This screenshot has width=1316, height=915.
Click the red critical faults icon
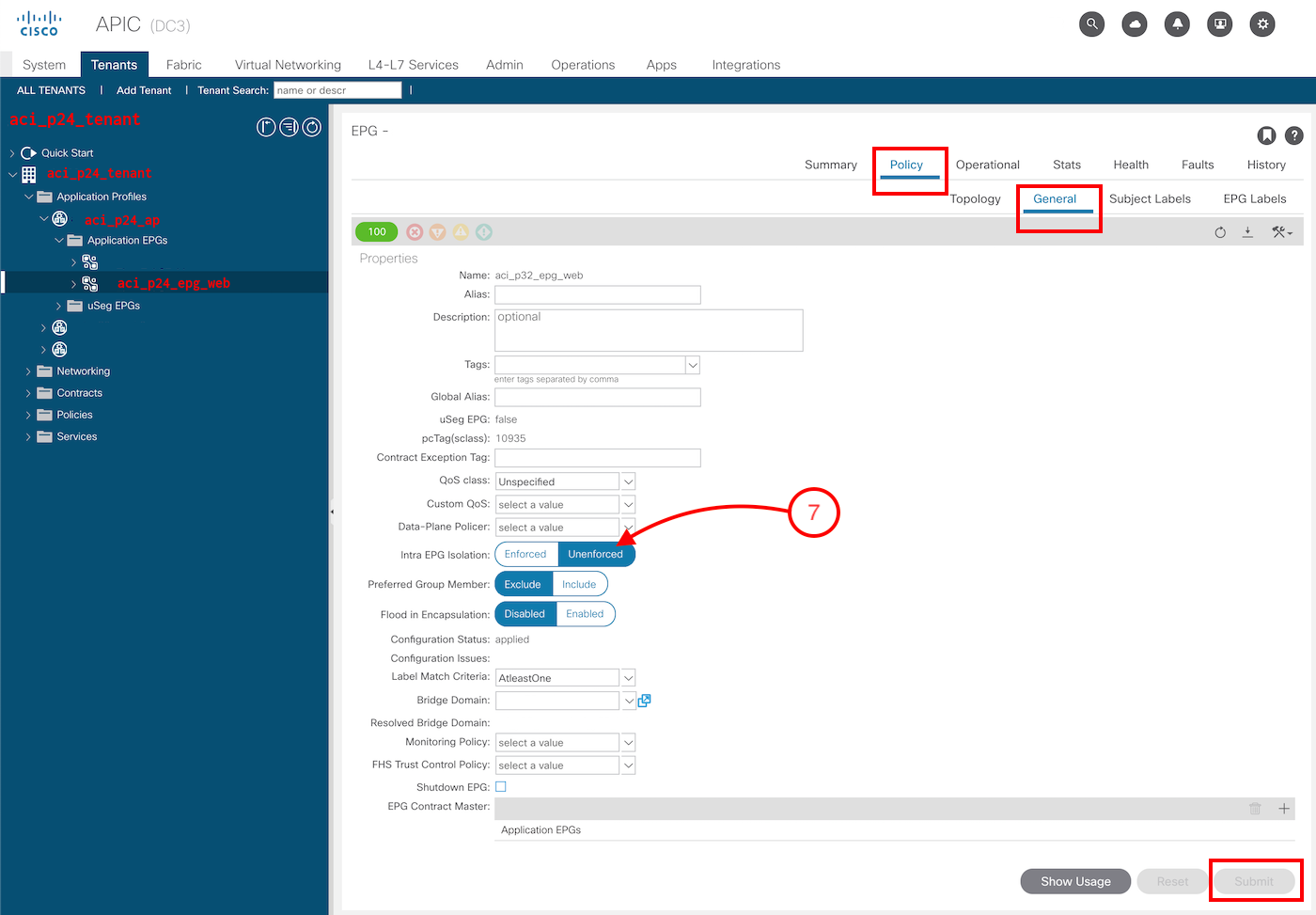click(x=415, y=231)
